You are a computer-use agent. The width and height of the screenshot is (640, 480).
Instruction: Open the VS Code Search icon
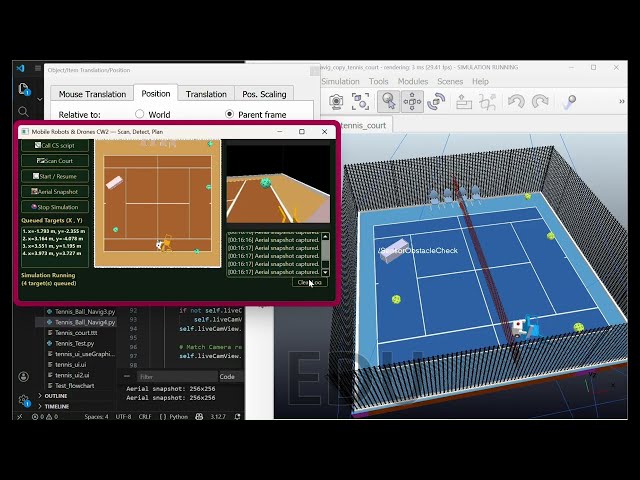pos(23,111)
